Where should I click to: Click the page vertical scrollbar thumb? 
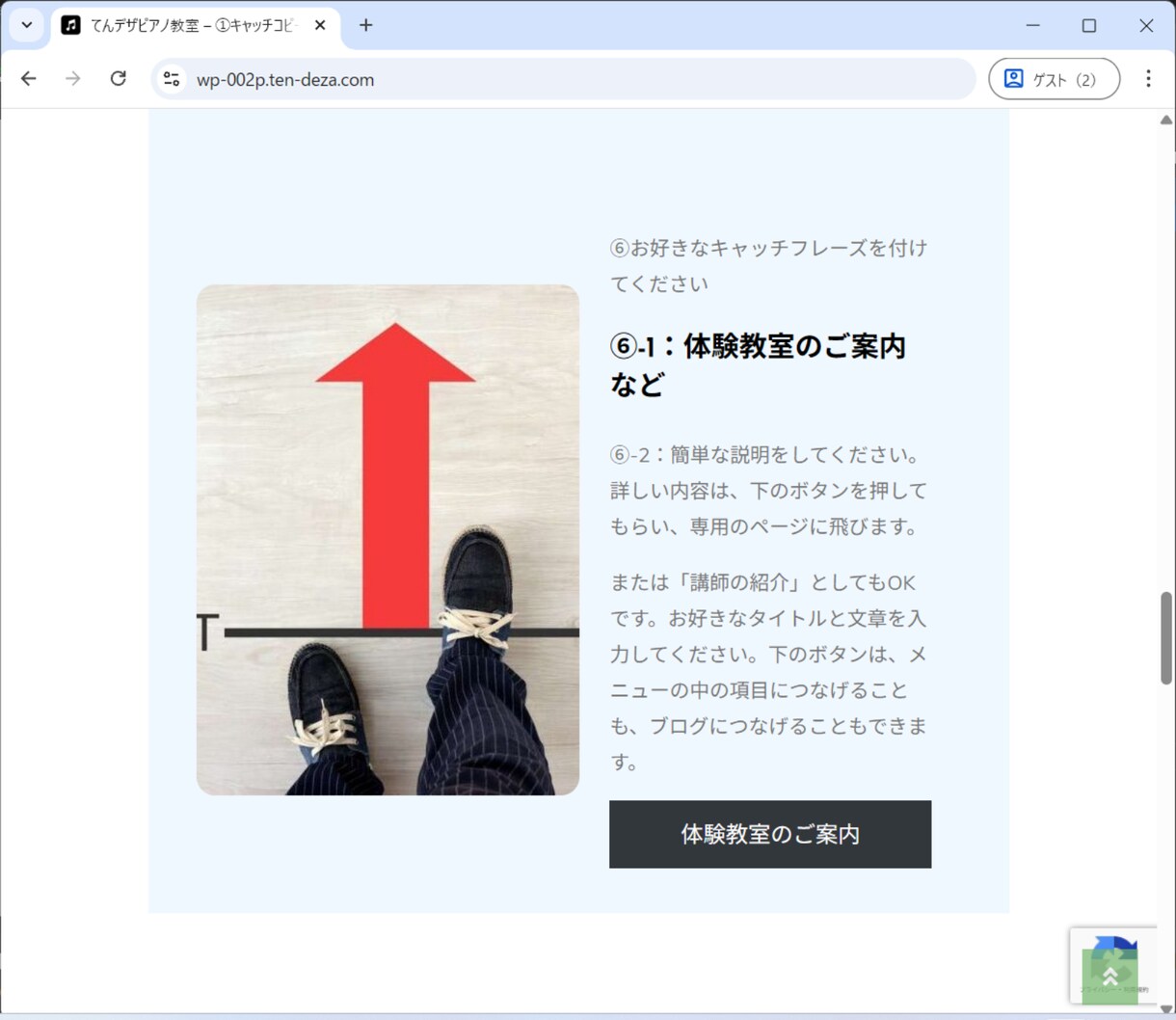tap(1165, 638)
